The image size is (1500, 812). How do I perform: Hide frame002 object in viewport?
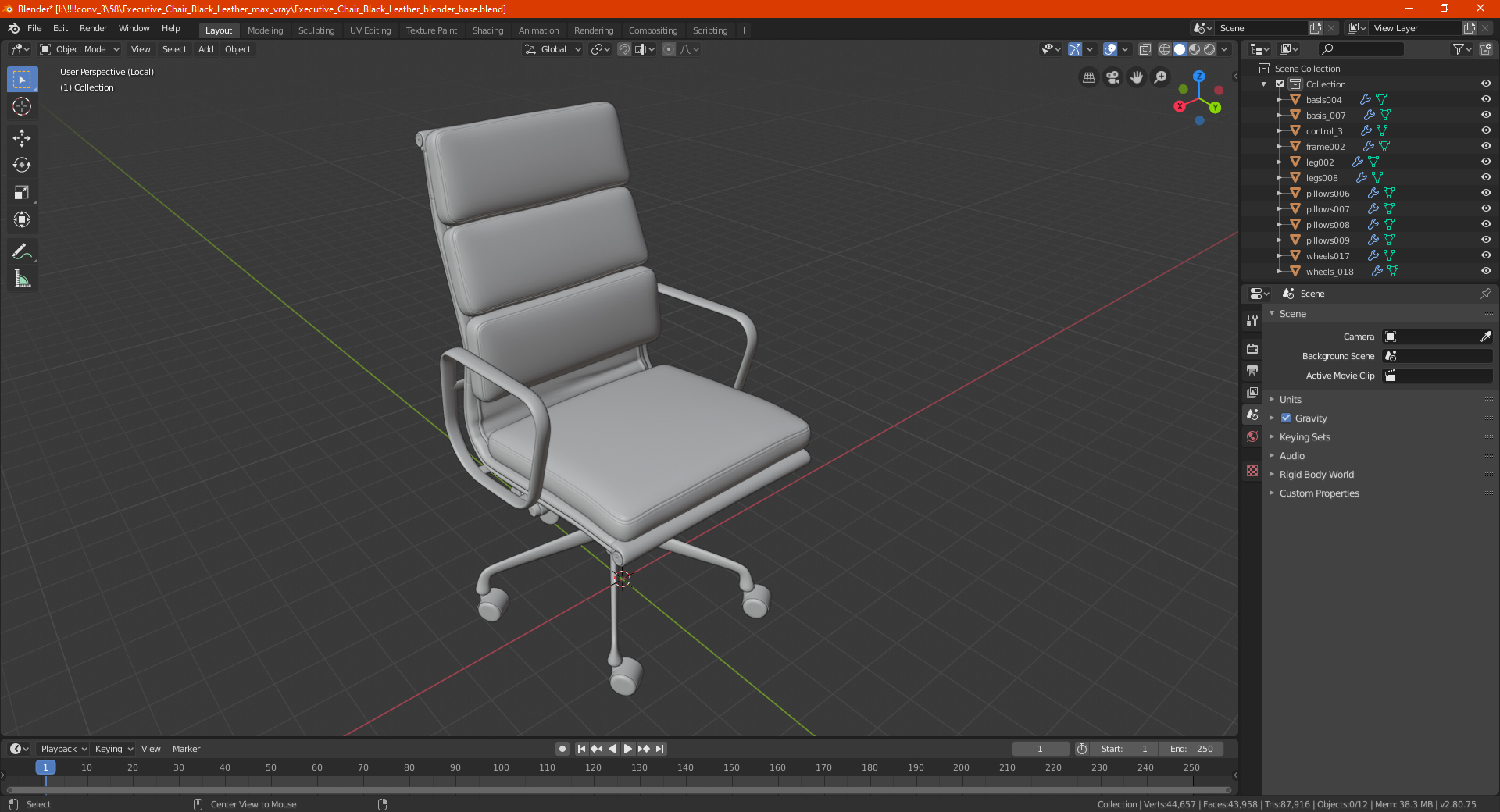click(x=1486, y=146)
